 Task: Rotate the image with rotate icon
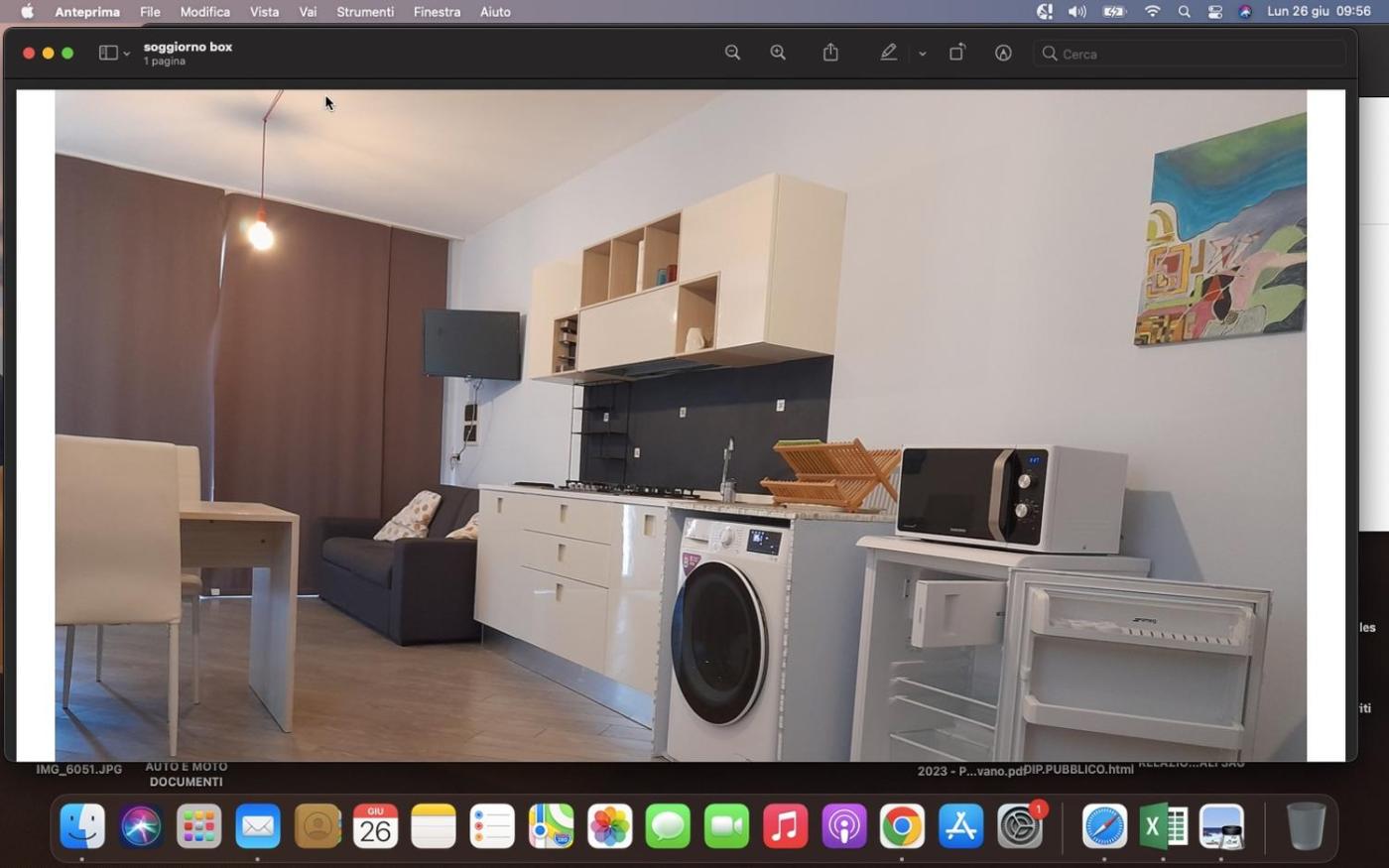pos(956,54)
